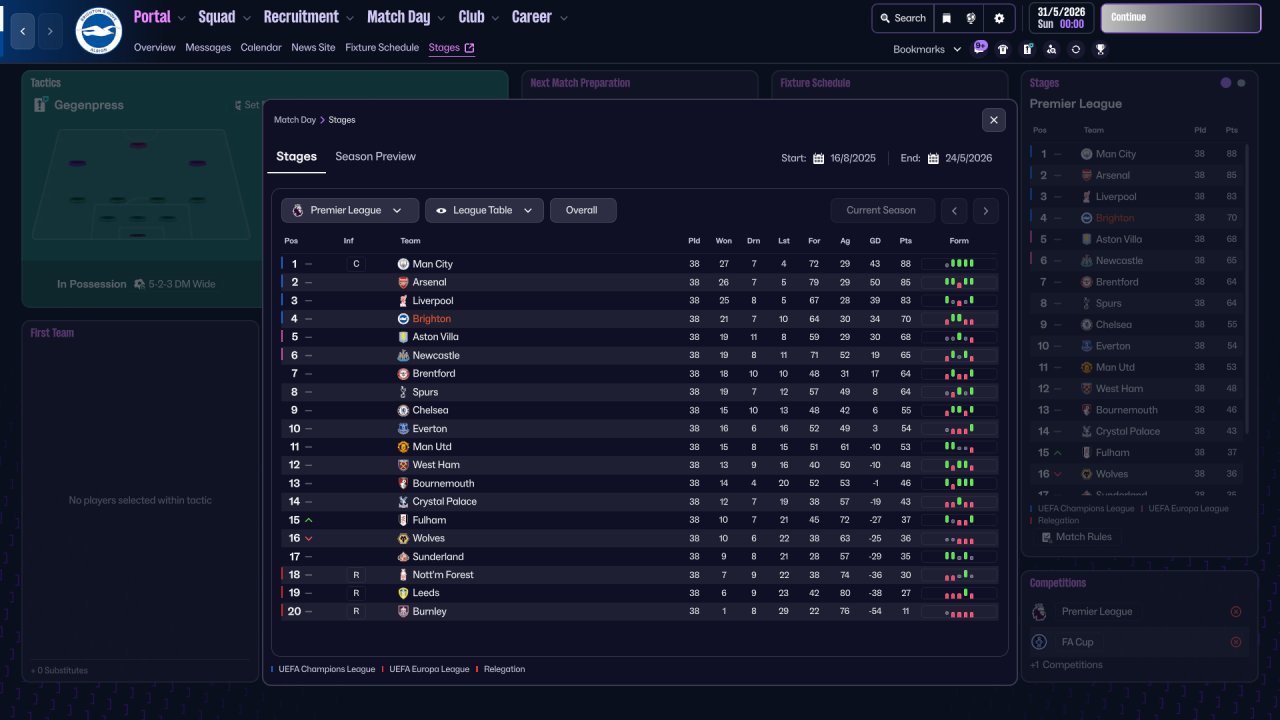Open Match Rules in the Stages widget
The image size is (1280, 720).
1075,537
